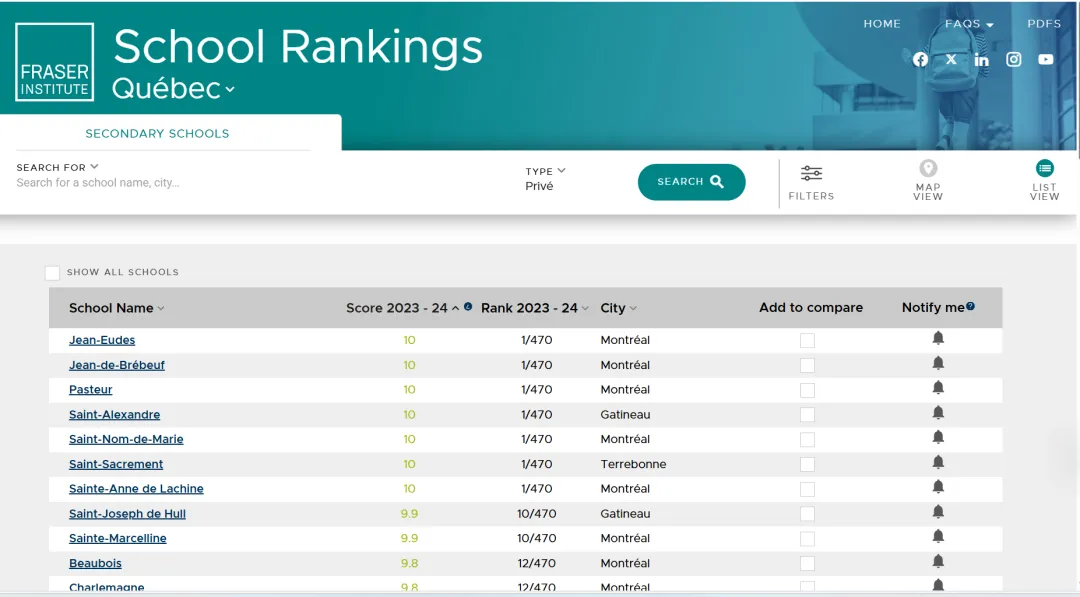1080x597 pixels.
Task: Click the notify bell for Saint-Joseph de Hull
Action: pos(938,512)
